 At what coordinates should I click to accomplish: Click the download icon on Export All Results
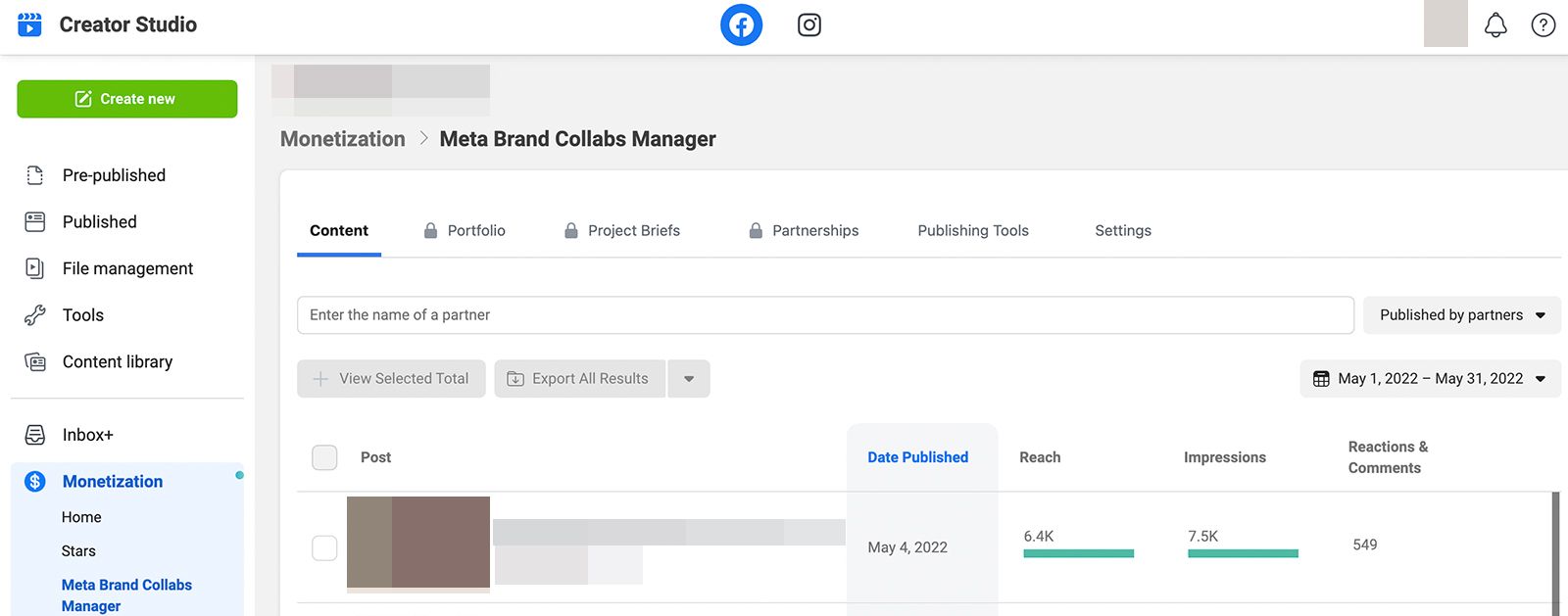tap(515, 379)
